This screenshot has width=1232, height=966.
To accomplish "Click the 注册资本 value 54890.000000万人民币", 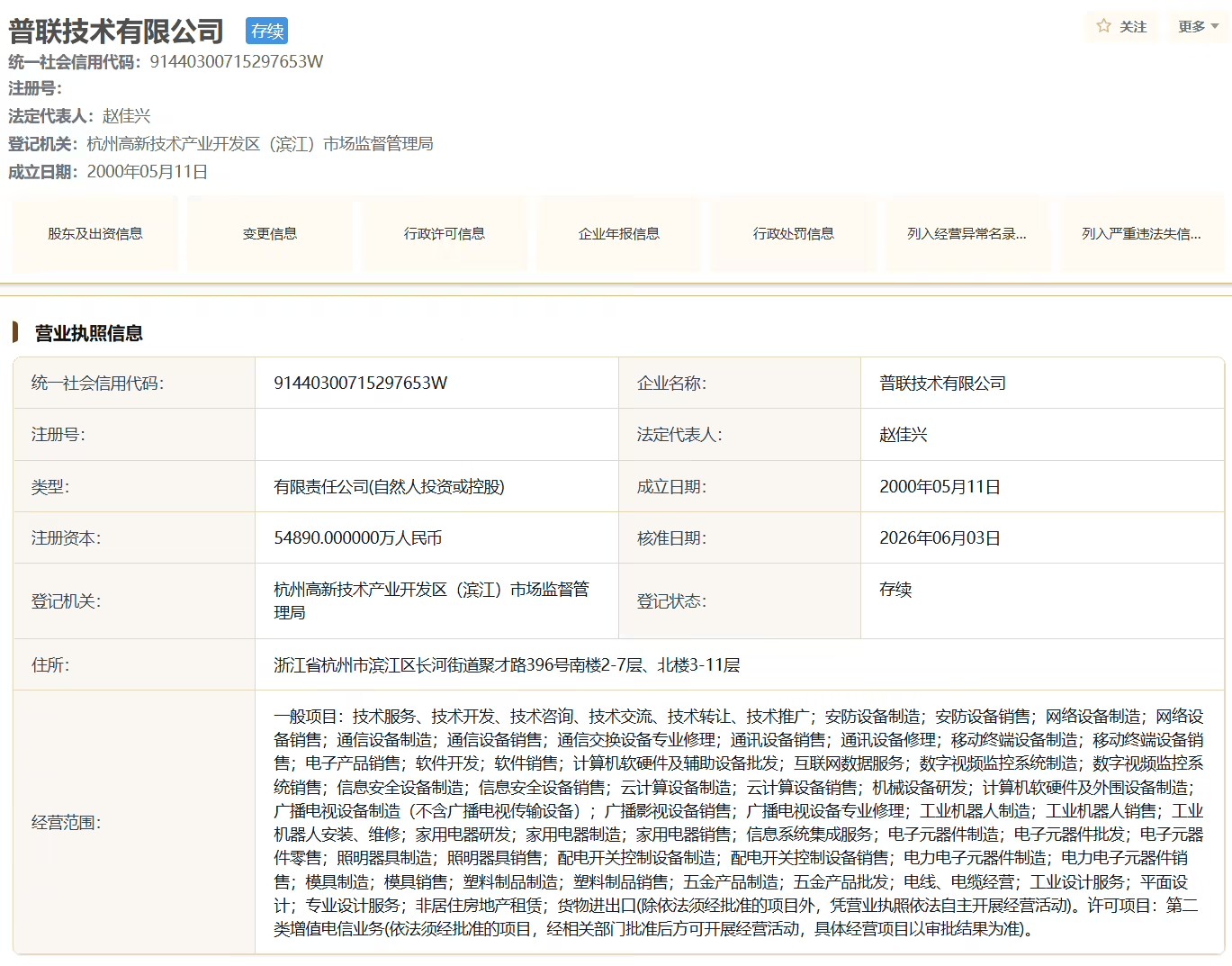I will pyautogui.click(x=358, y=537).
